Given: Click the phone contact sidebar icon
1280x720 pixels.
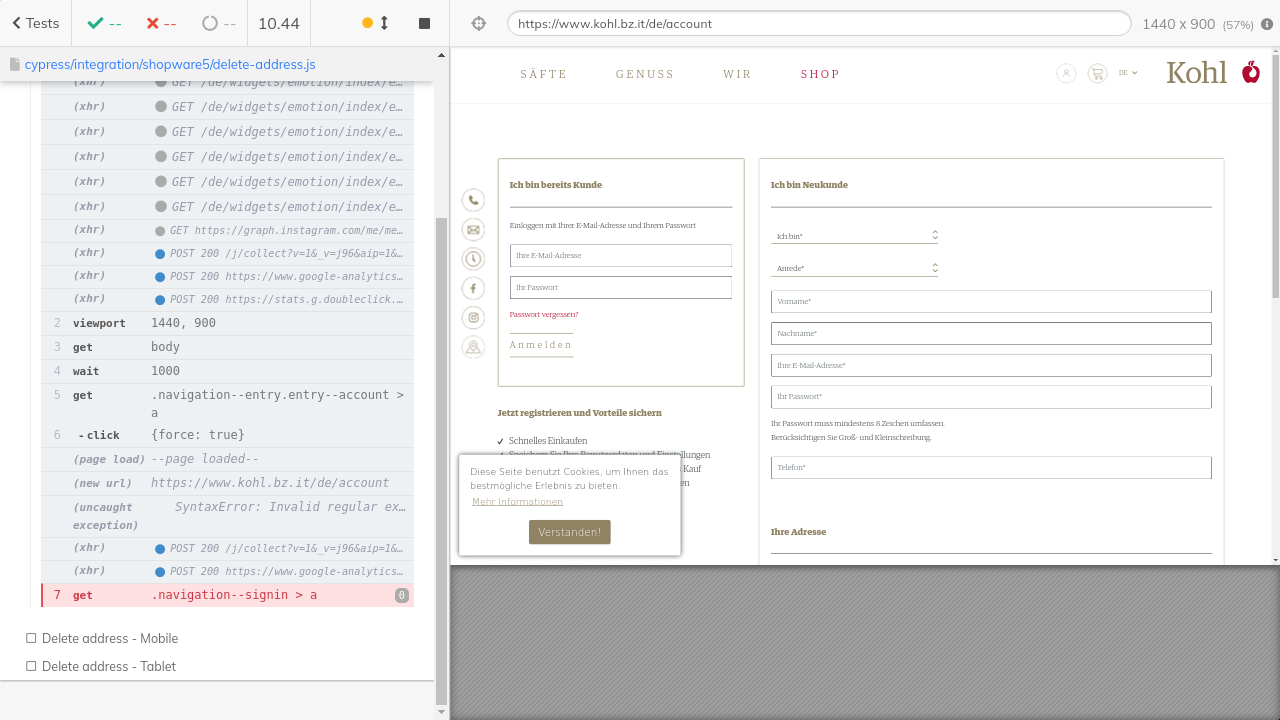Looking at the screenshot, I should pos(473,200).
